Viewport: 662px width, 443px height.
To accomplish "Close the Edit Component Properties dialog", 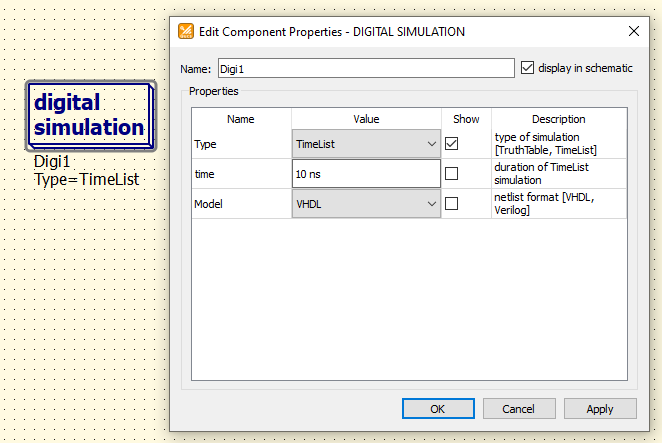I will pos(633,31).
